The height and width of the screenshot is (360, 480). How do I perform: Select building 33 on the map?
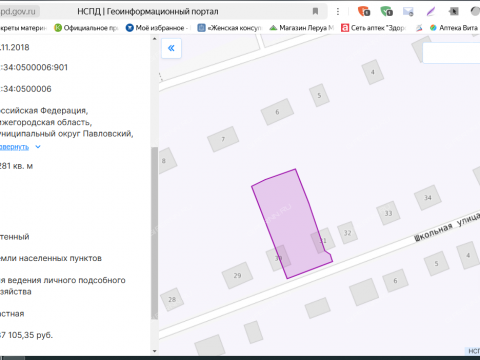(x=388, y=213)
